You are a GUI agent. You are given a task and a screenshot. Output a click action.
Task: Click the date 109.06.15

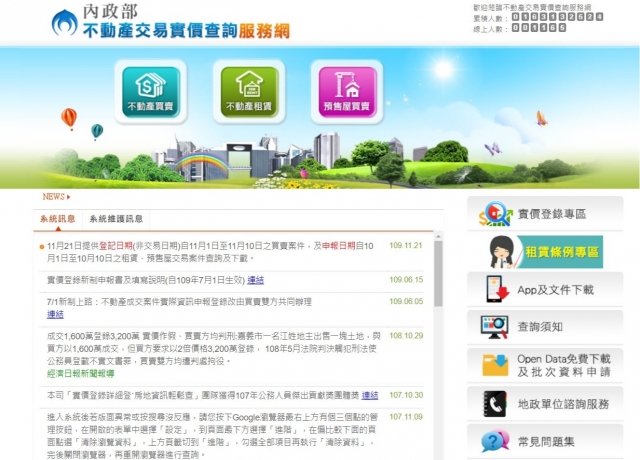[406, 280]
